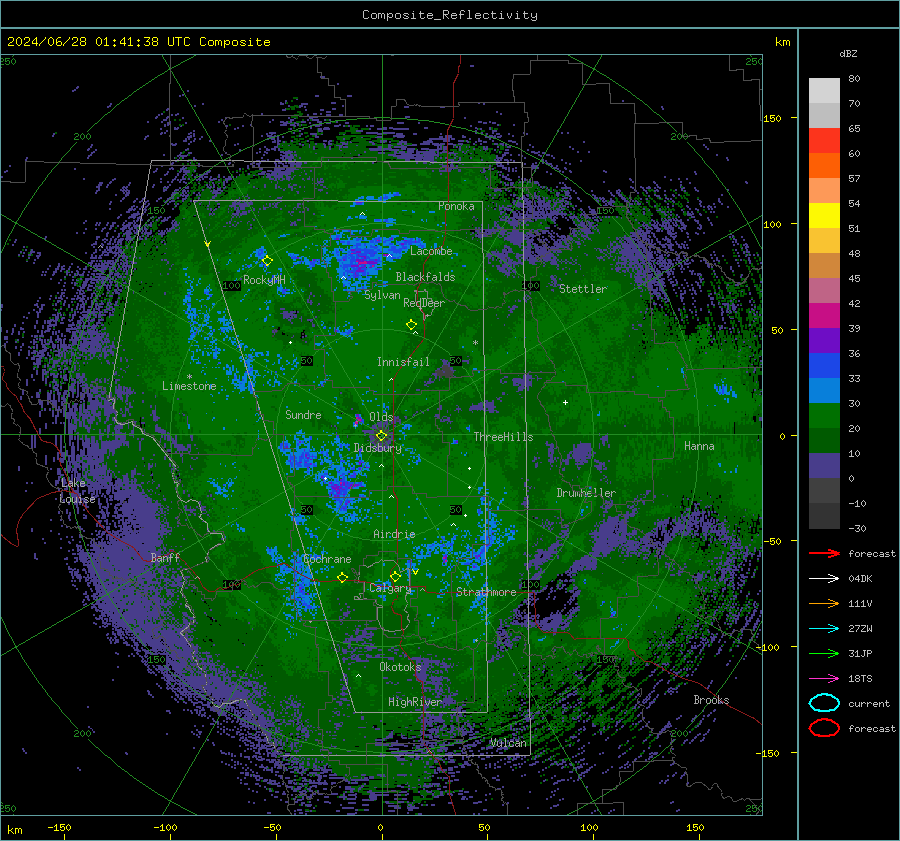Click the red forecast ellipse symbol
Image resolution: width=900 pixels, height=841 pixels.
point(824,728)
